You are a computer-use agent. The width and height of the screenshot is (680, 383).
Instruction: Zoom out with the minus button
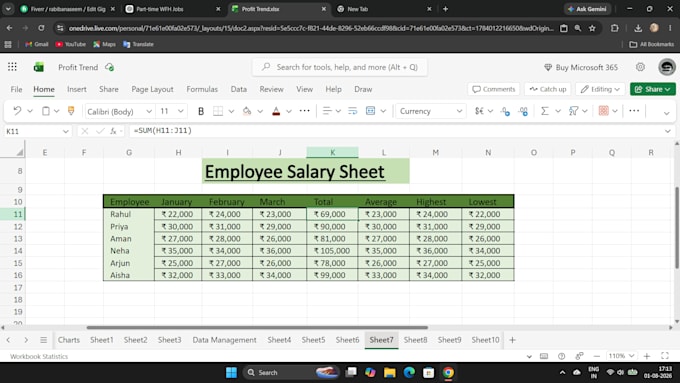click(x=597, y=356)
